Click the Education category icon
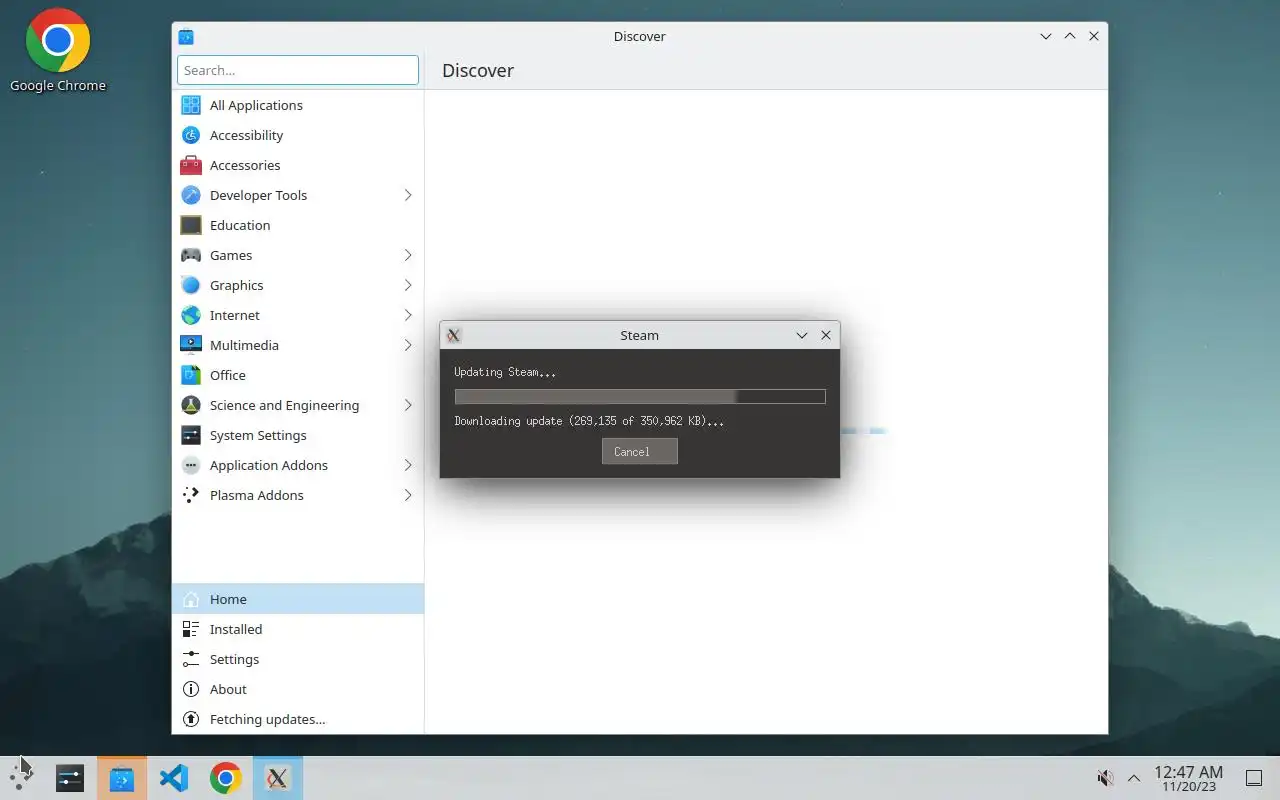The width and height of the screenshot is (1280, 800). pyautogui.click(x=191, y=225)
